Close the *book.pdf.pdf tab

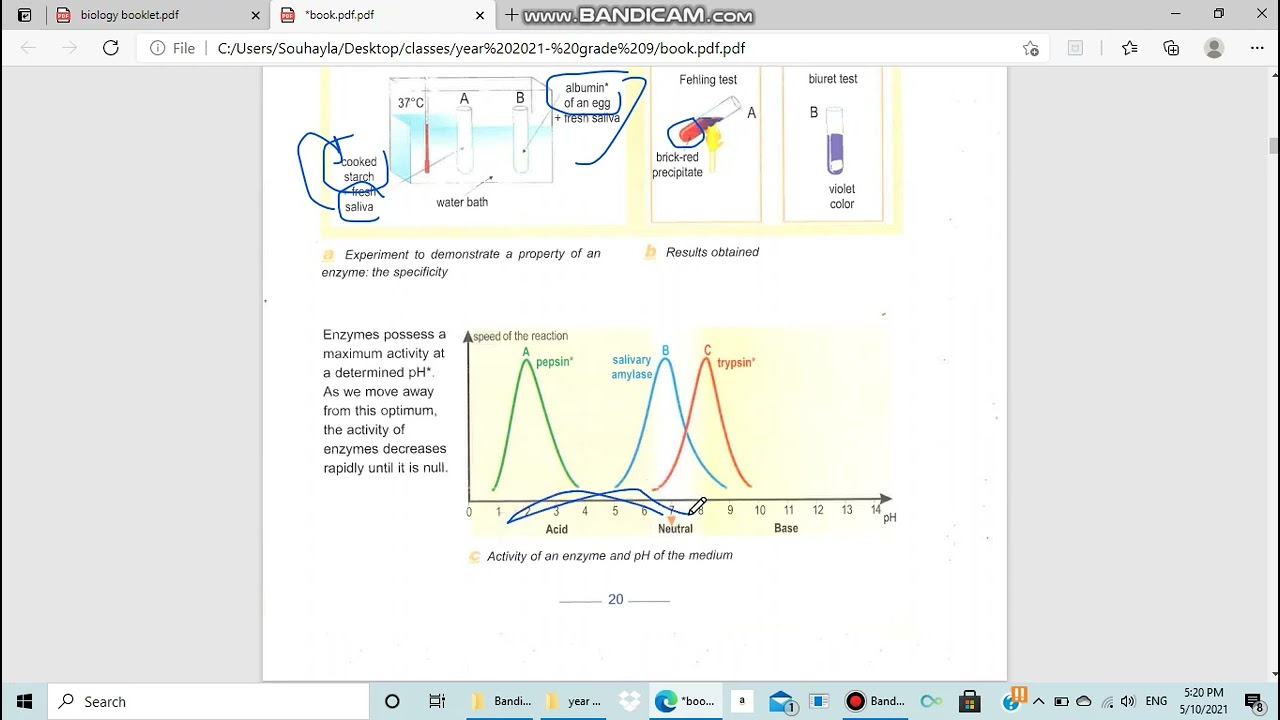tap(480, 15)
